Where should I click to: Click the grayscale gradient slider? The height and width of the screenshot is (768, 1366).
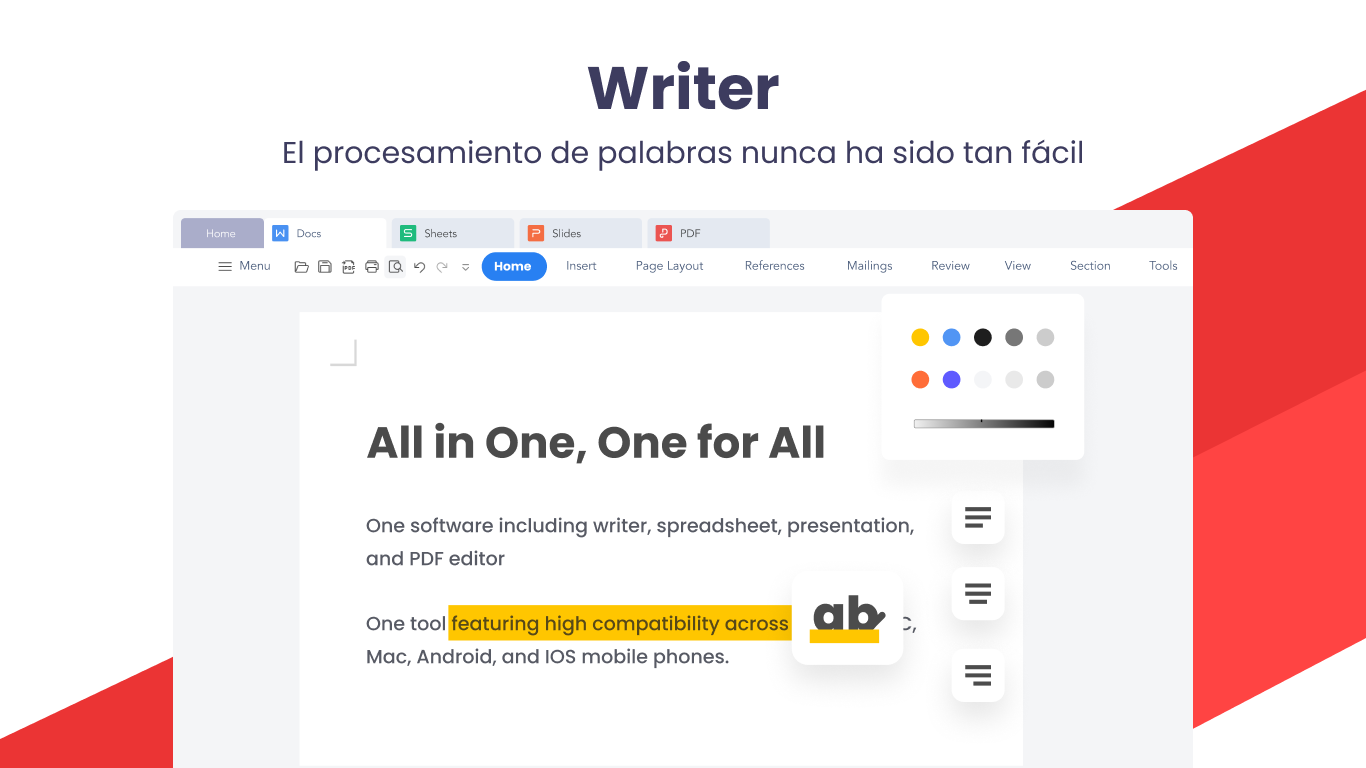984,424
